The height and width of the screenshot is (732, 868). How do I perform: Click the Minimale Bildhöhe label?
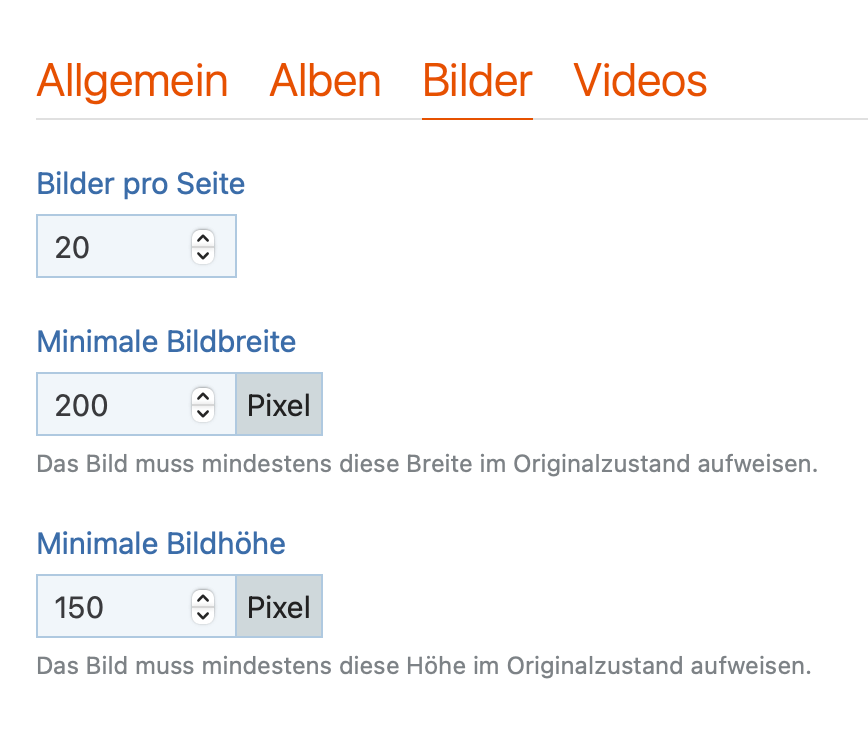[161, 544]
